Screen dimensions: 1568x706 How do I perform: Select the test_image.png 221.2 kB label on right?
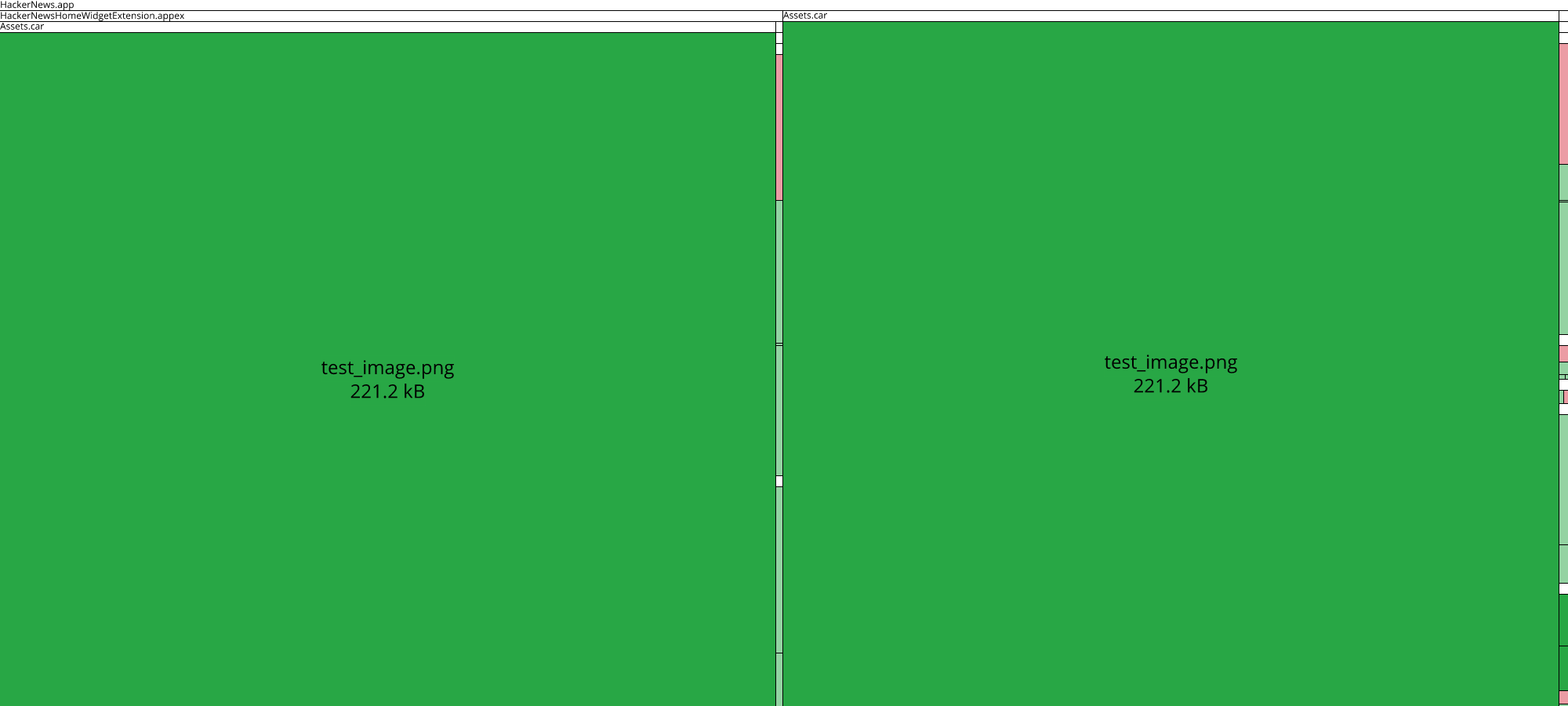1171,374
